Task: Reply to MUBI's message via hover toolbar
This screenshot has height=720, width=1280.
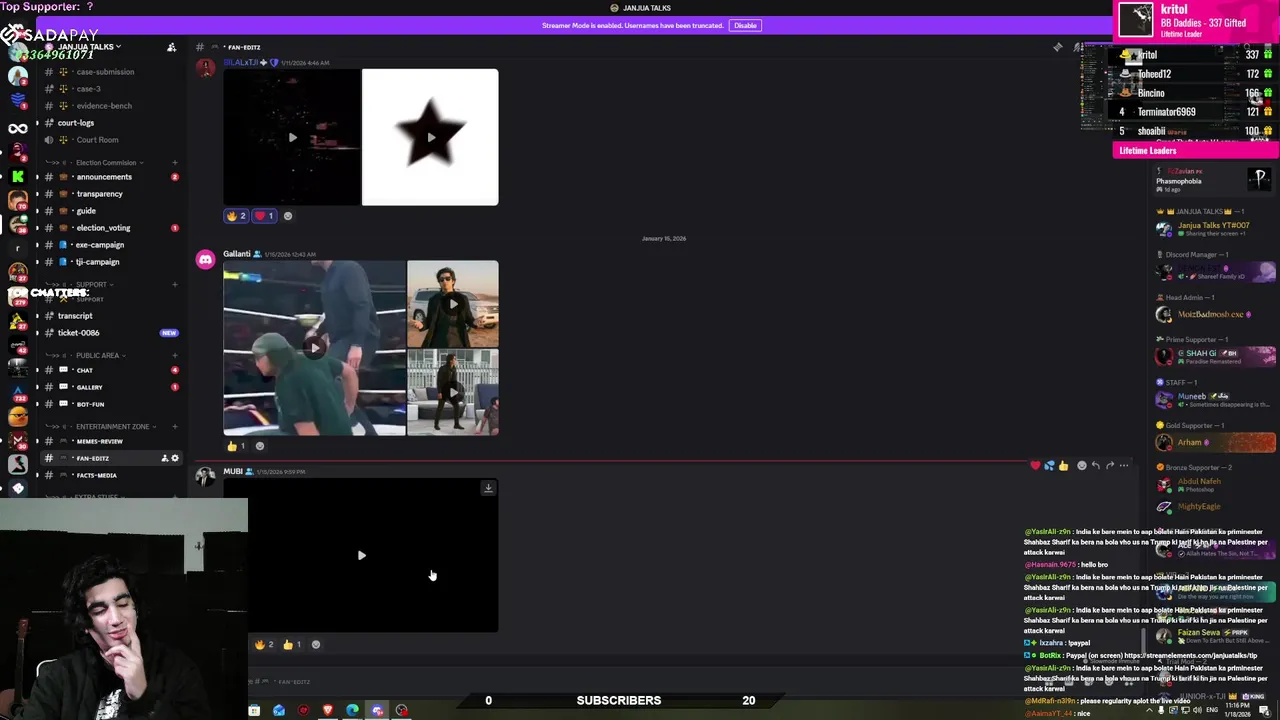Action: (x=1096, y=465)
